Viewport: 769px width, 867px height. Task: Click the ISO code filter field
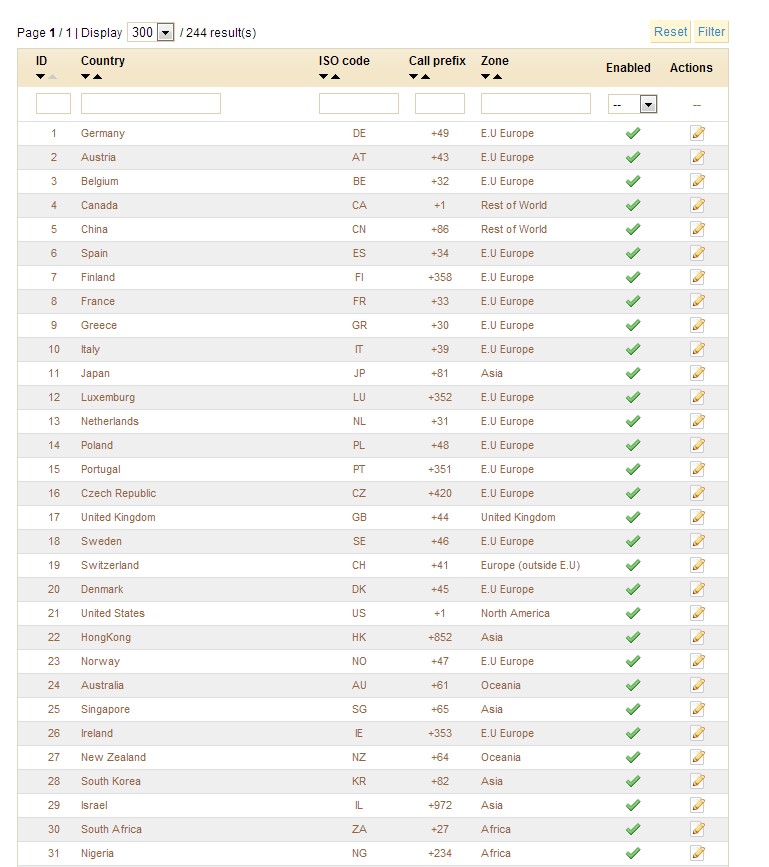click(x=358, y=104)
